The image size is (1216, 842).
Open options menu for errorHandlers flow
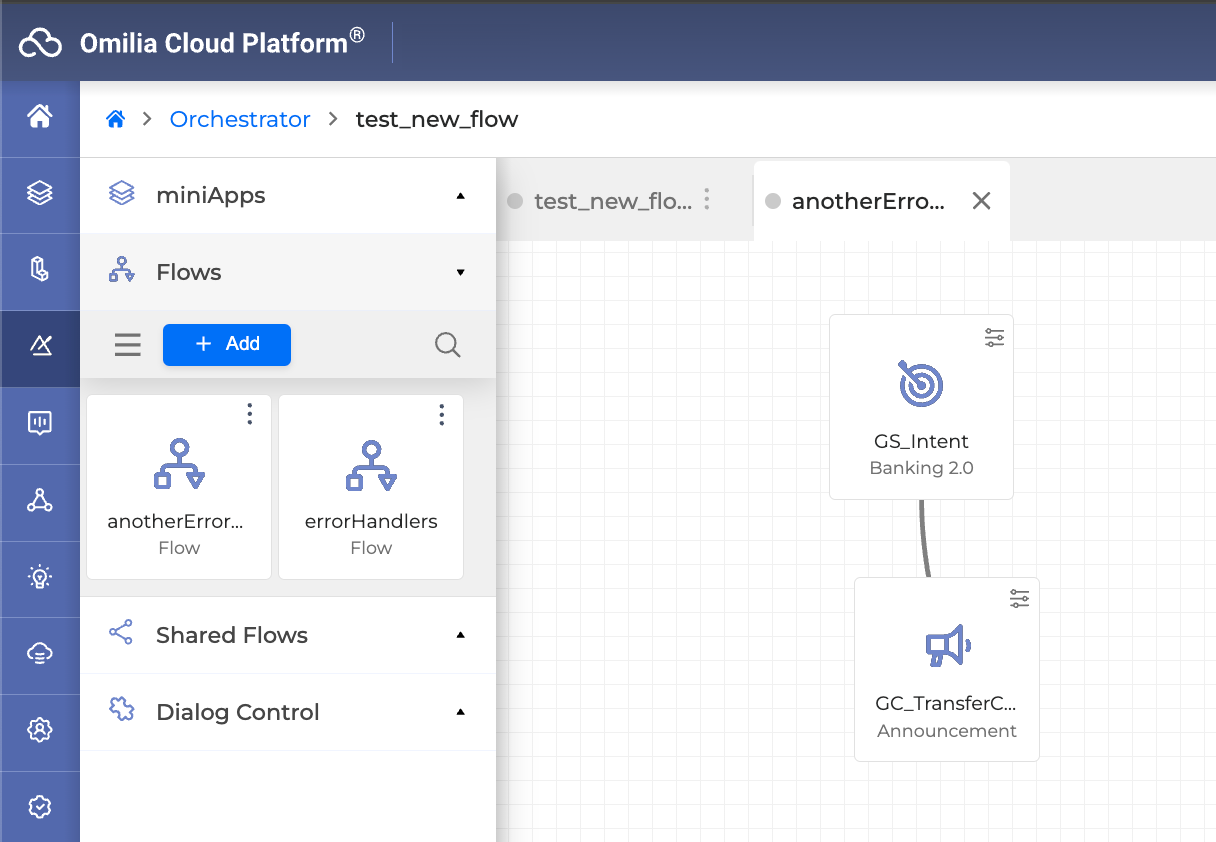pos(441,415)
